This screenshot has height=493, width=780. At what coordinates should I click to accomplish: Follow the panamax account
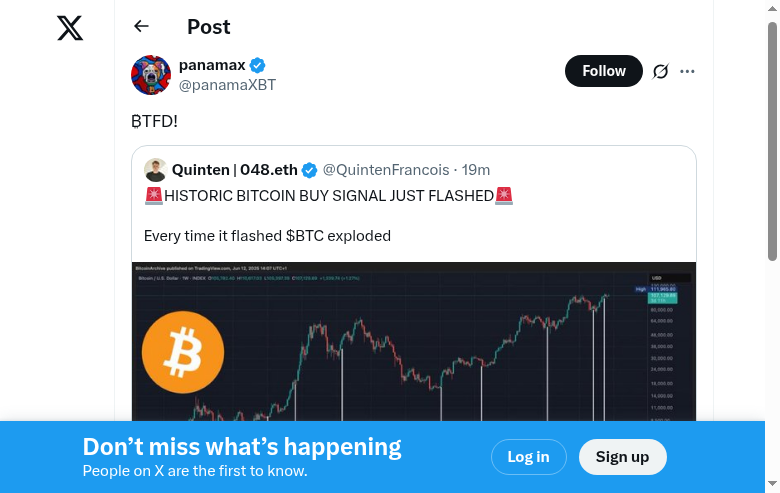(604, 71)
